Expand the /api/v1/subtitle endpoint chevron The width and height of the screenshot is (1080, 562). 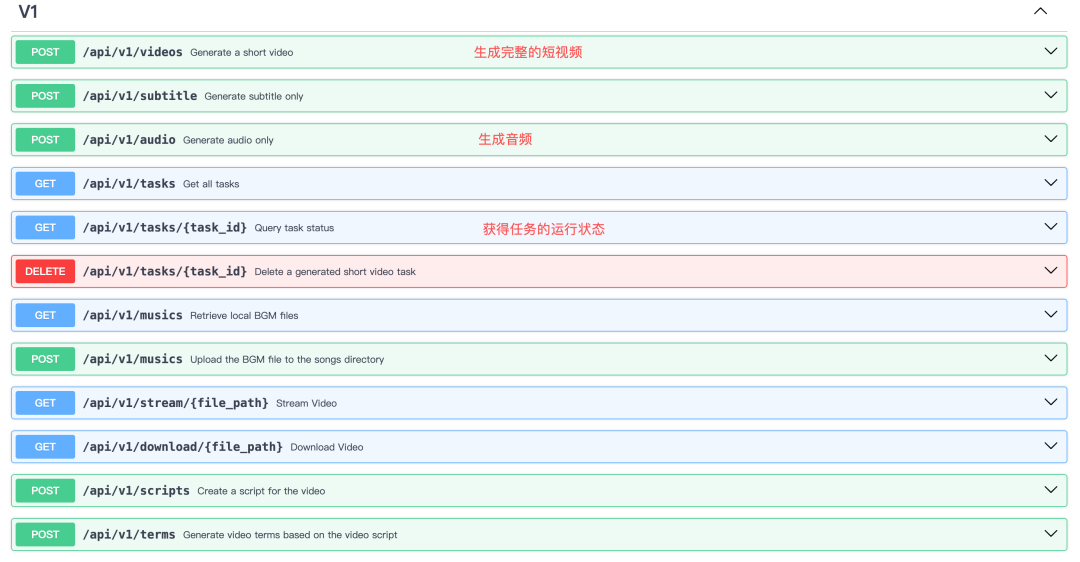point(1050,96)
